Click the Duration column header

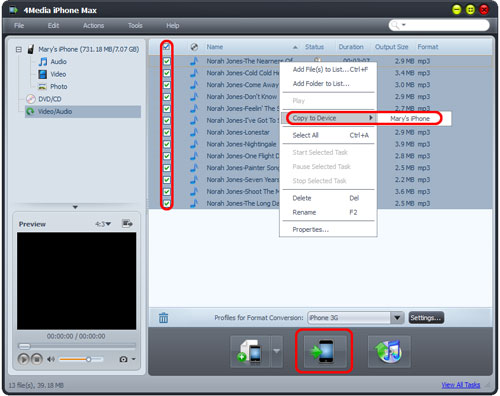point(351,47)
